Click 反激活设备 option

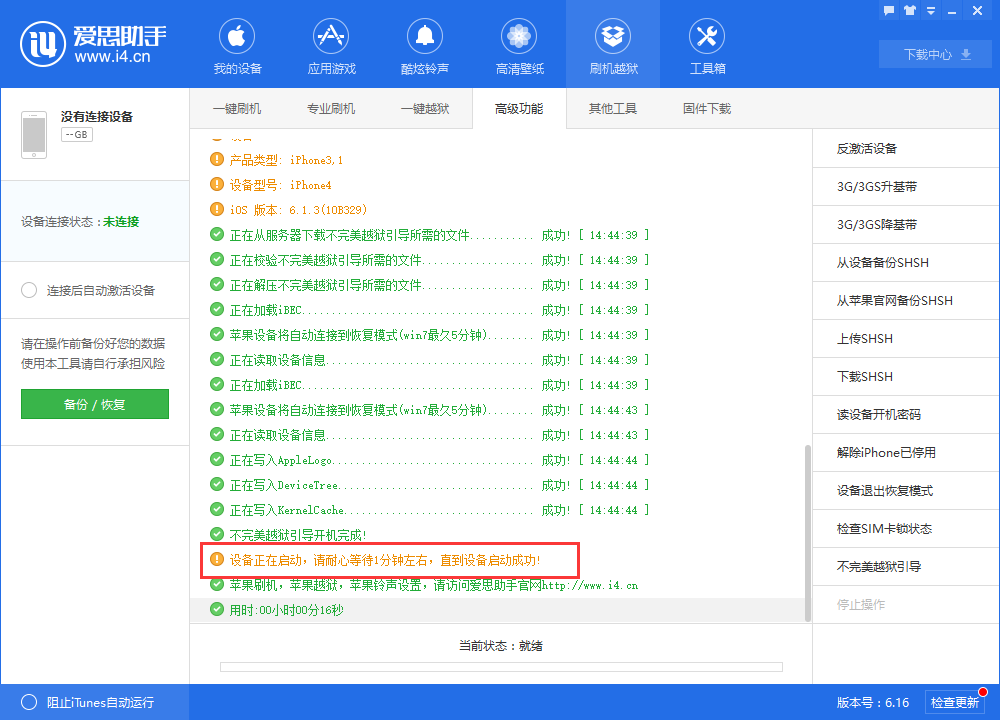point(906,149)
